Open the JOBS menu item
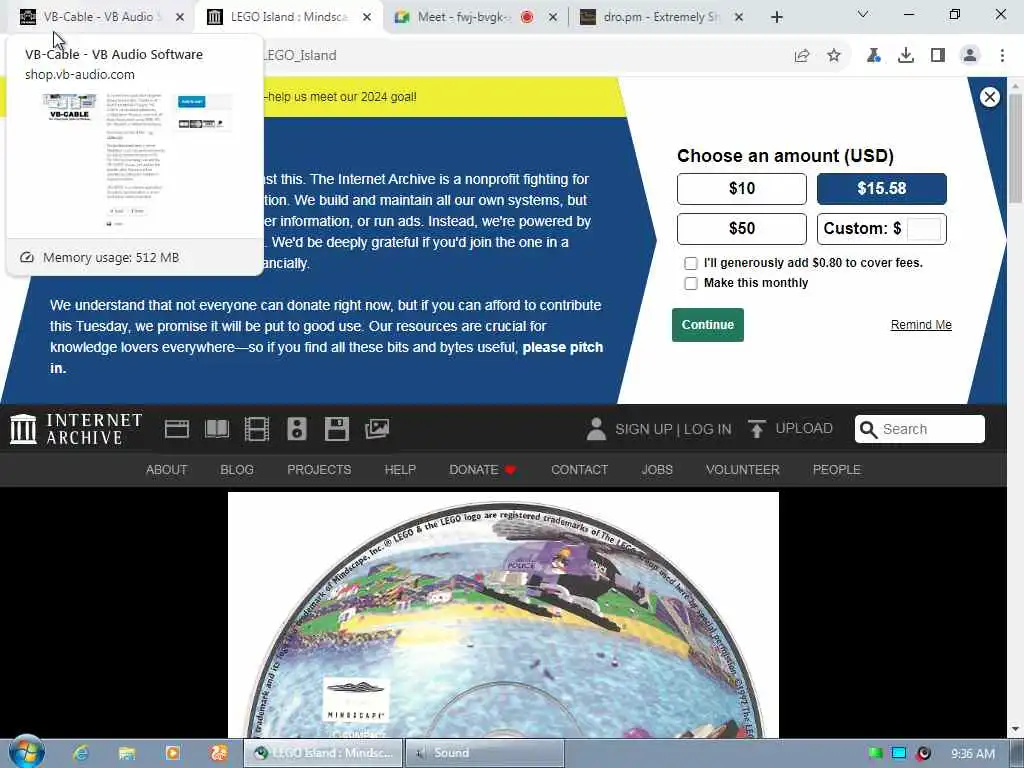The image size is (1024, 768). (657, 470)
